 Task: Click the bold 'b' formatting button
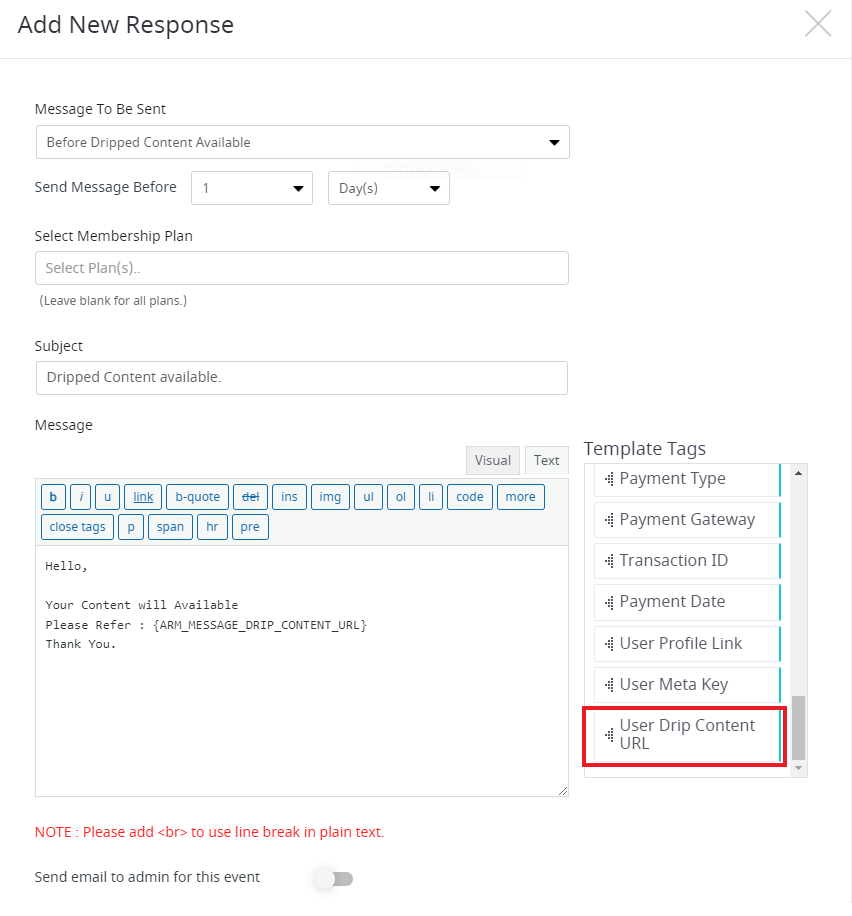(x=53, y=497)
